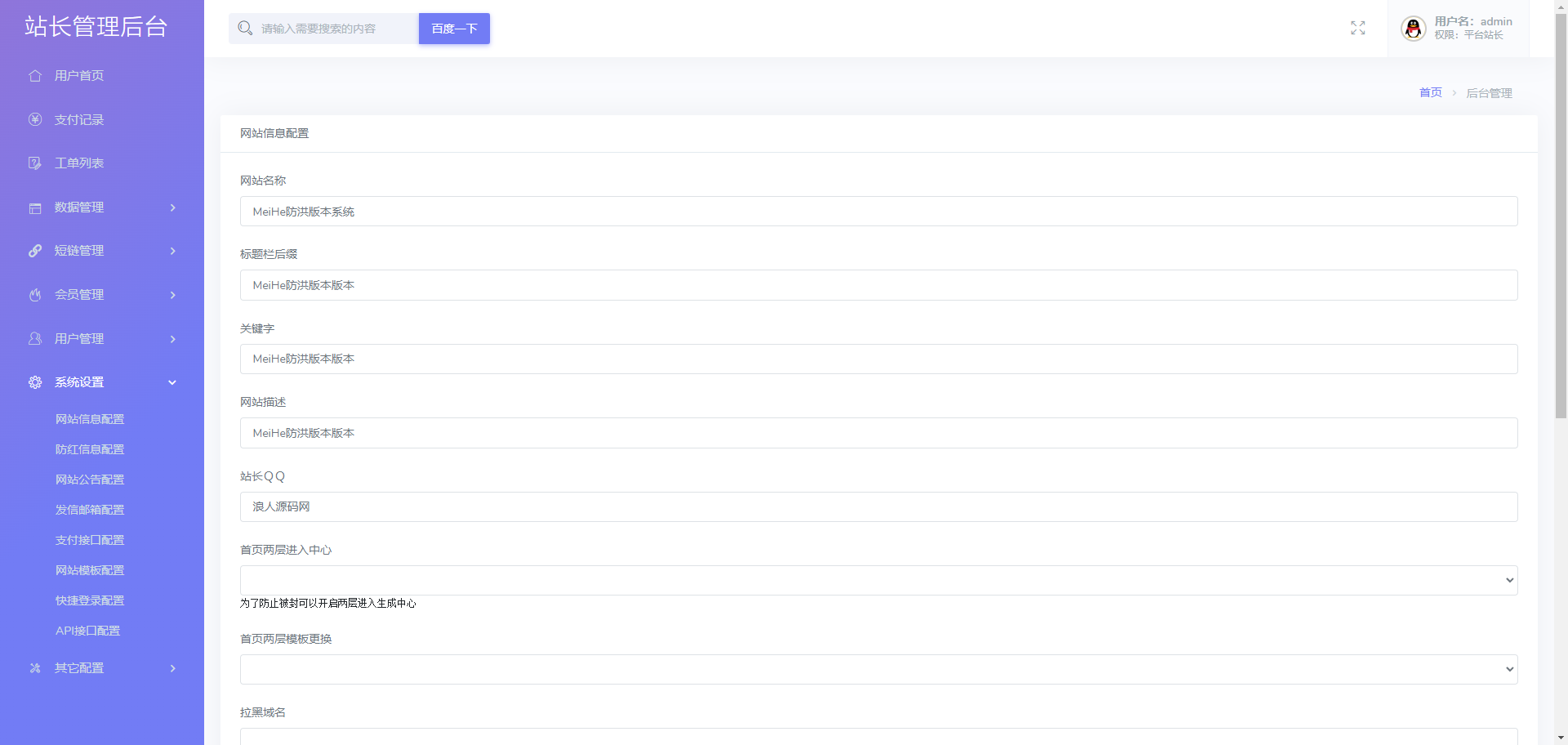Click the 拉黑域名 input field
The width and height of the screenshot is (1568, 745).
pos(879,737)
